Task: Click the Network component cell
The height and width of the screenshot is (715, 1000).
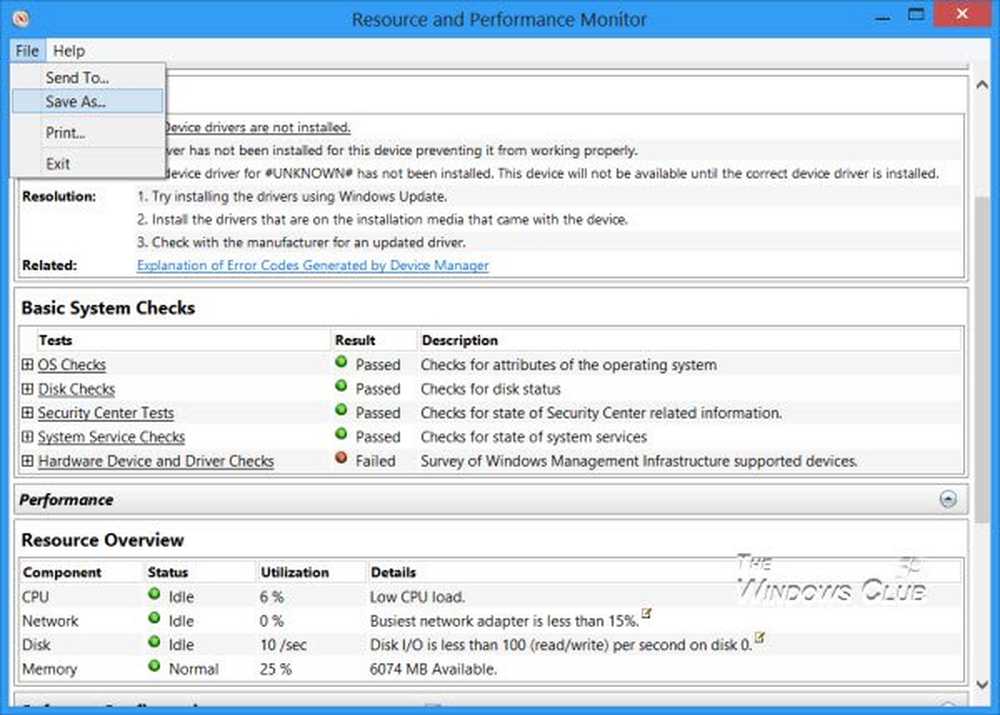Action: pos(50,621)
